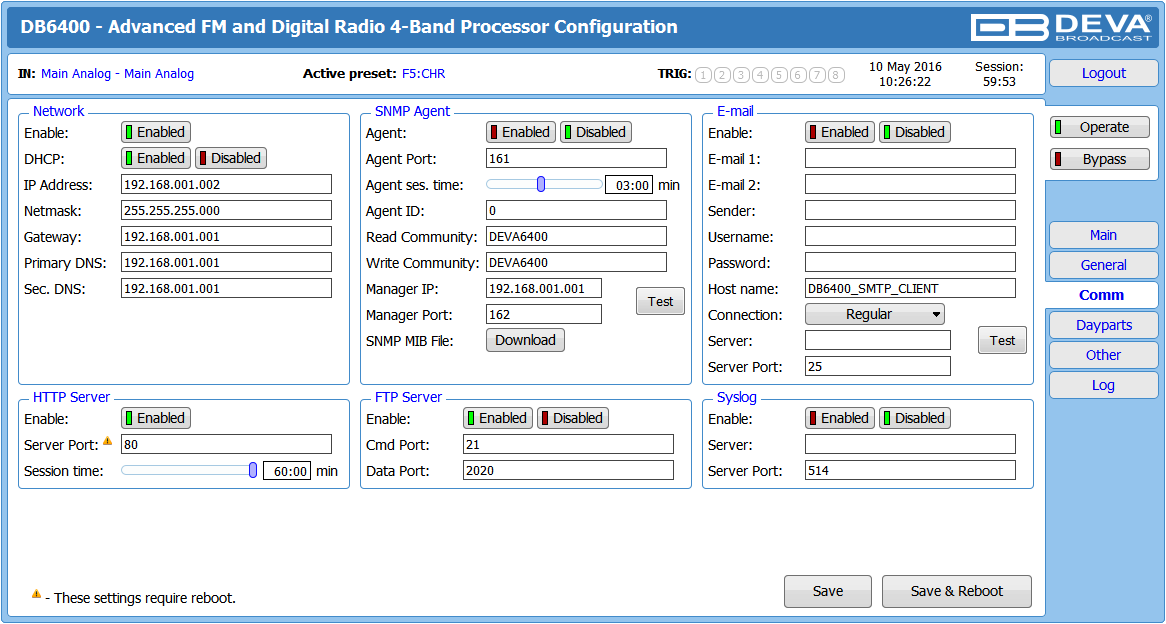
Task: Click the HTTP Server Port field
Action: coord(226,445)
